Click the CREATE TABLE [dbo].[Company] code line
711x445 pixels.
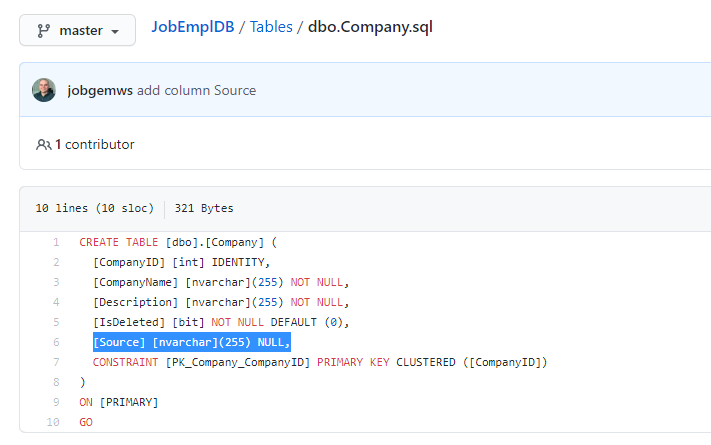click(178, 242)
